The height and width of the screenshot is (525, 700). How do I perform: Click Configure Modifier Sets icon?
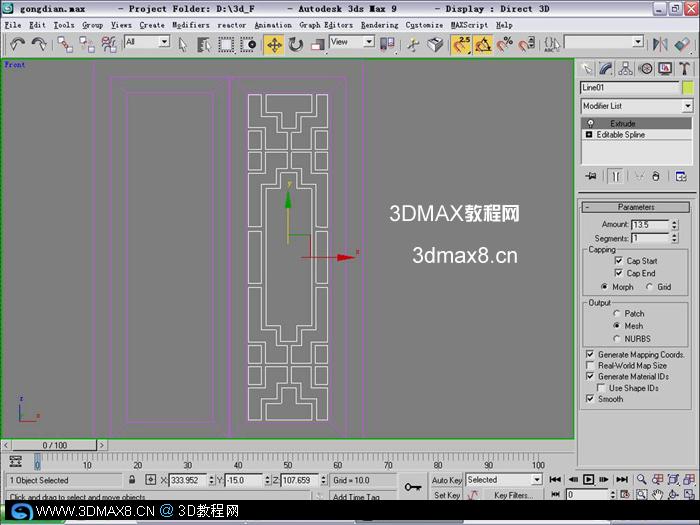681,176
